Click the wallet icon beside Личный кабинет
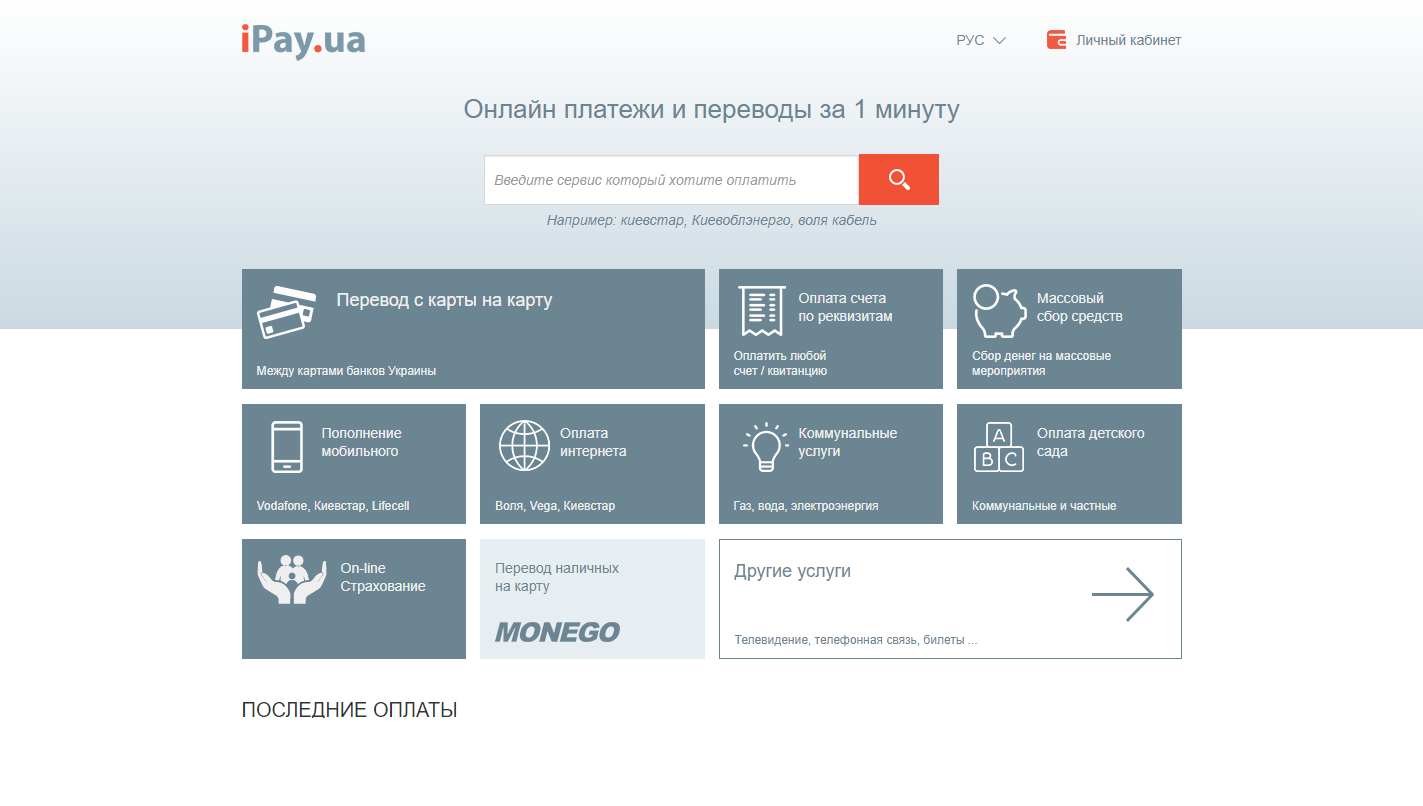Viewport: 1423px width, 806px height. point(1056,40)
